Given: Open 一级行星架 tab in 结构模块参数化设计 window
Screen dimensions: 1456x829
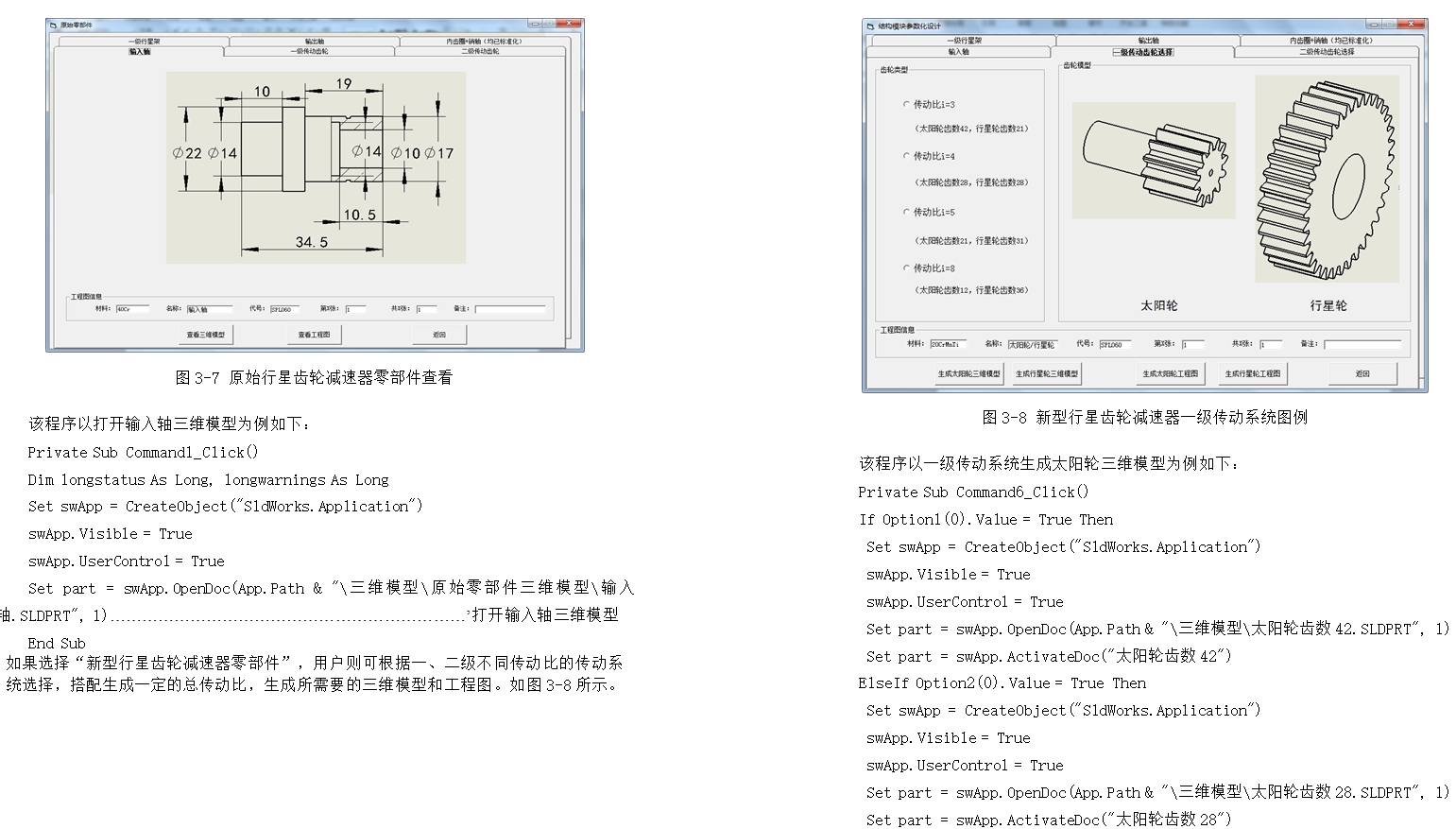Looking at the screenshot, I should click(x=965, y=41).
